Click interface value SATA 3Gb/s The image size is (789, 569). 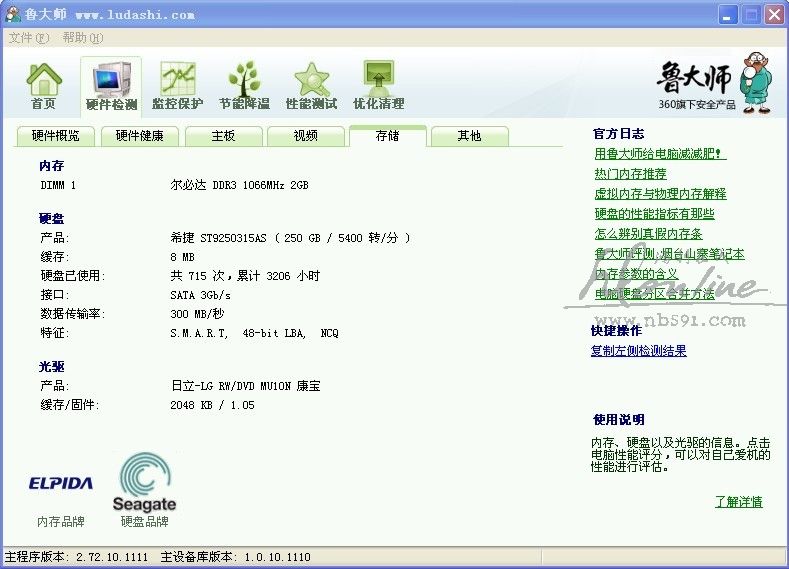[200, 295]
